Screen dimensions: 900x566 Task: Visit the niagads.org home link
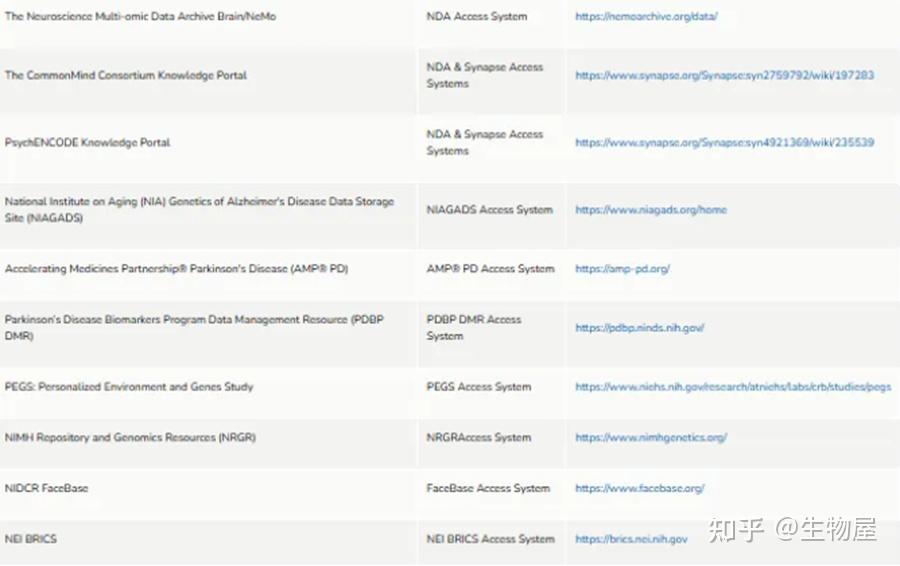[x=651, y=210]
